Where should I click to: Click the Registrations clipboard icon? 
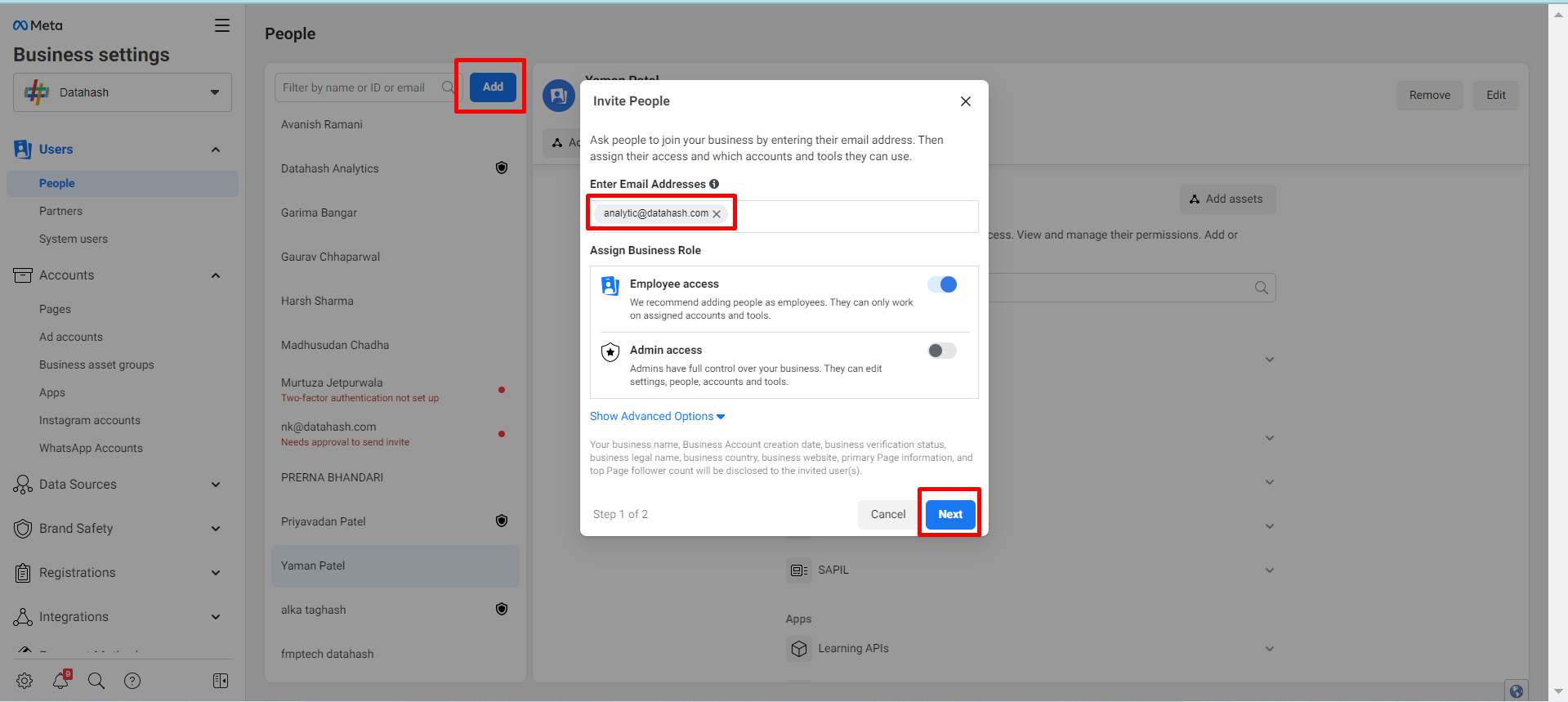[x=23, y=573]
